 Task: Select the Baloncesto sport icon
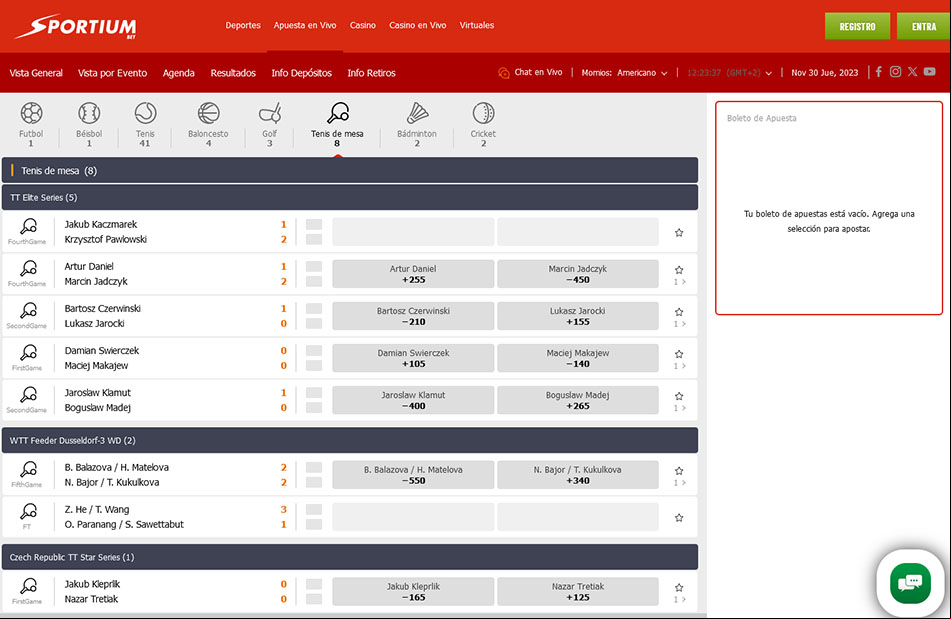coord(208,113)
